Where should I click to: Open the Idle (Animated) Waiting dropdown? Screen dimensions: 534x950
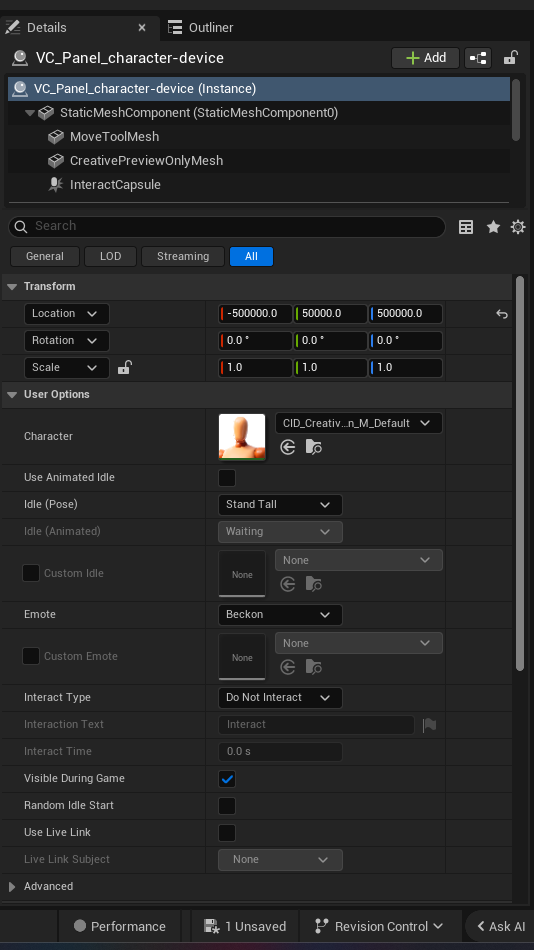click(x=280, y=532)
